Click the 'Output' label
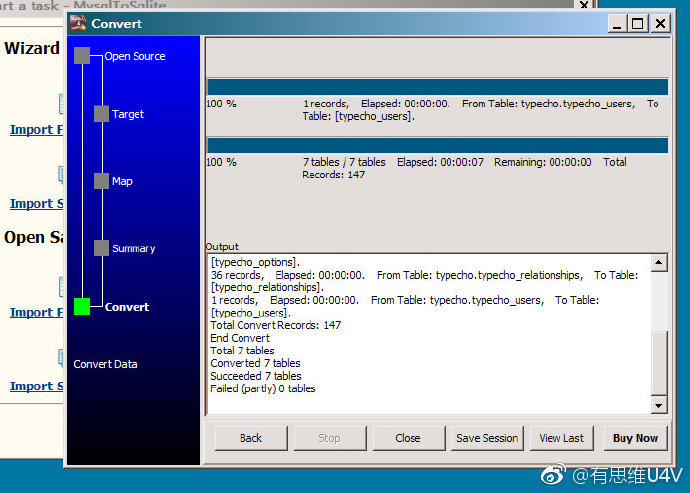Image resolution: width=690 pixels, height=493 pixels. pos(222,246)
